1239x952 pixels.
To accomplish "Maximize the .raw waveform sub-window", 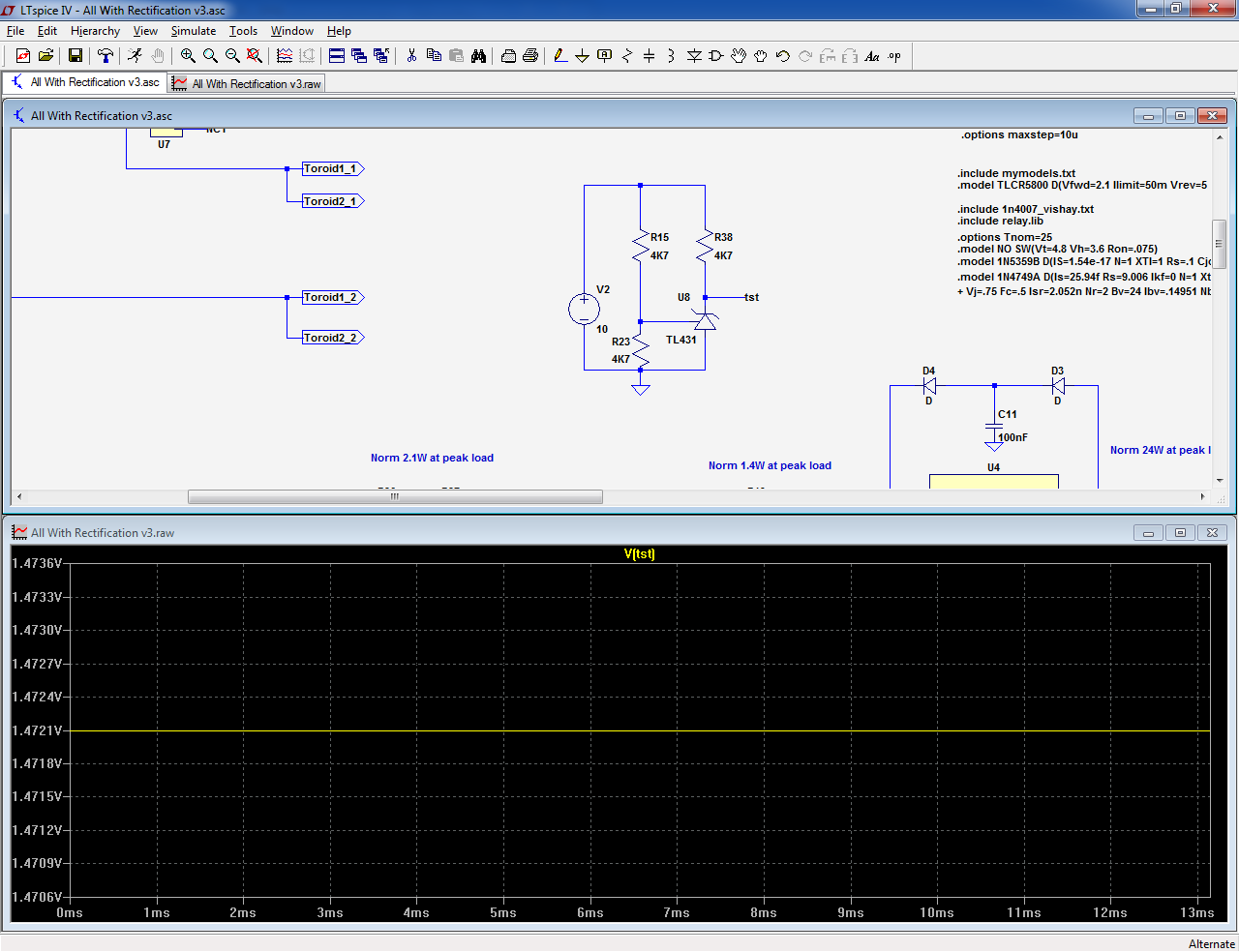I will 1180,533.
